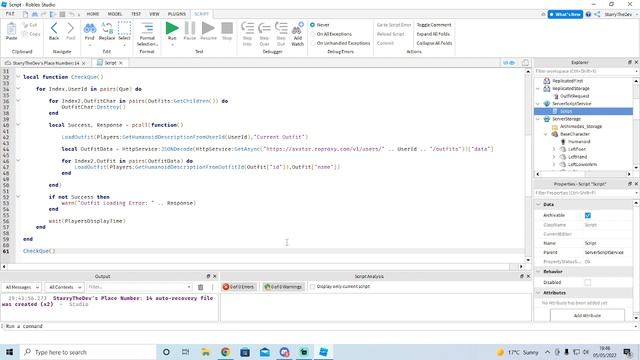This screenshot has width=640, height=360.
Task: Collapse the ServerScriptService tree node
Action: point(538,104)
